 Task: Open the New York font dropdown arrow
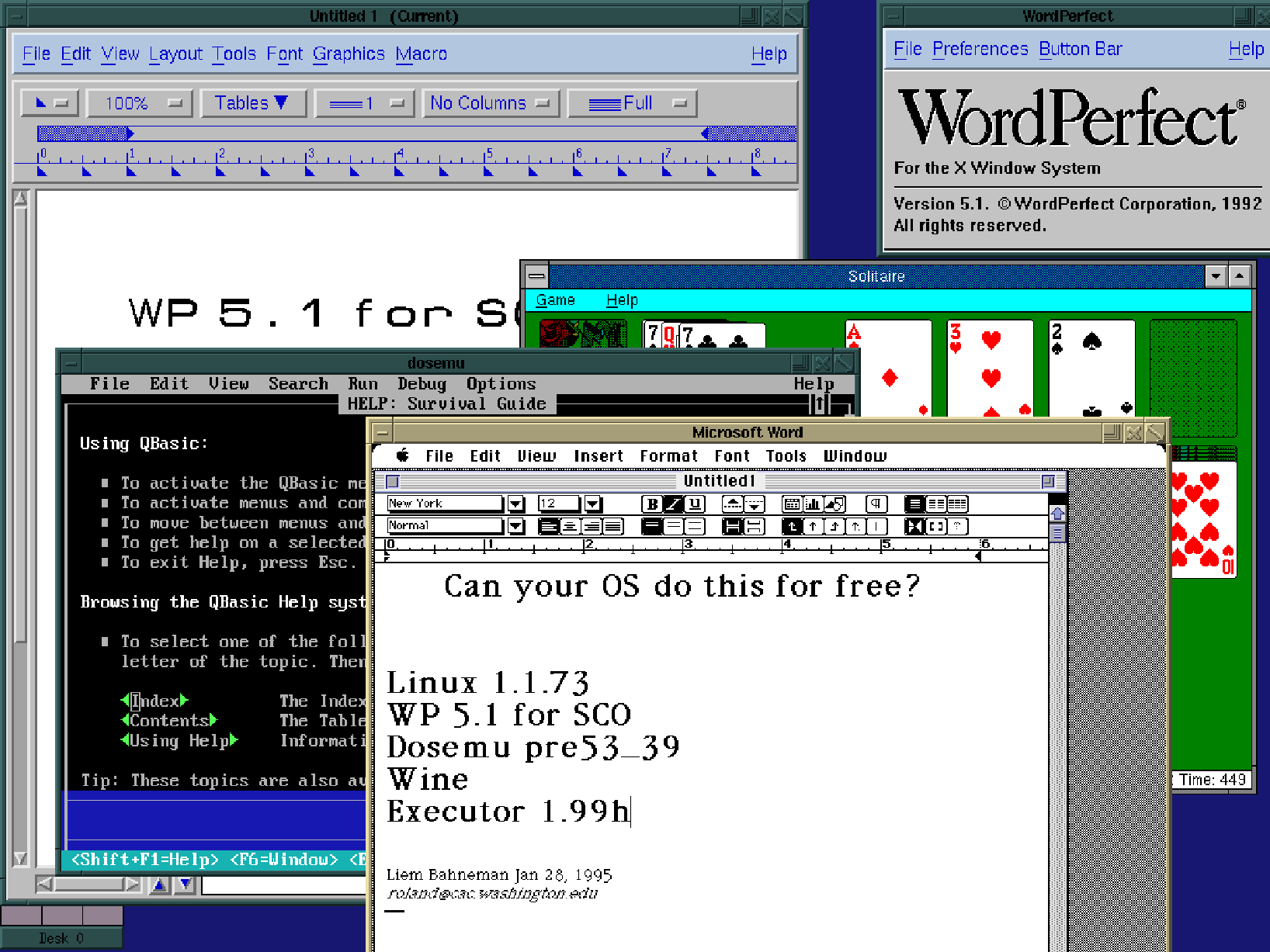(515, 504)
